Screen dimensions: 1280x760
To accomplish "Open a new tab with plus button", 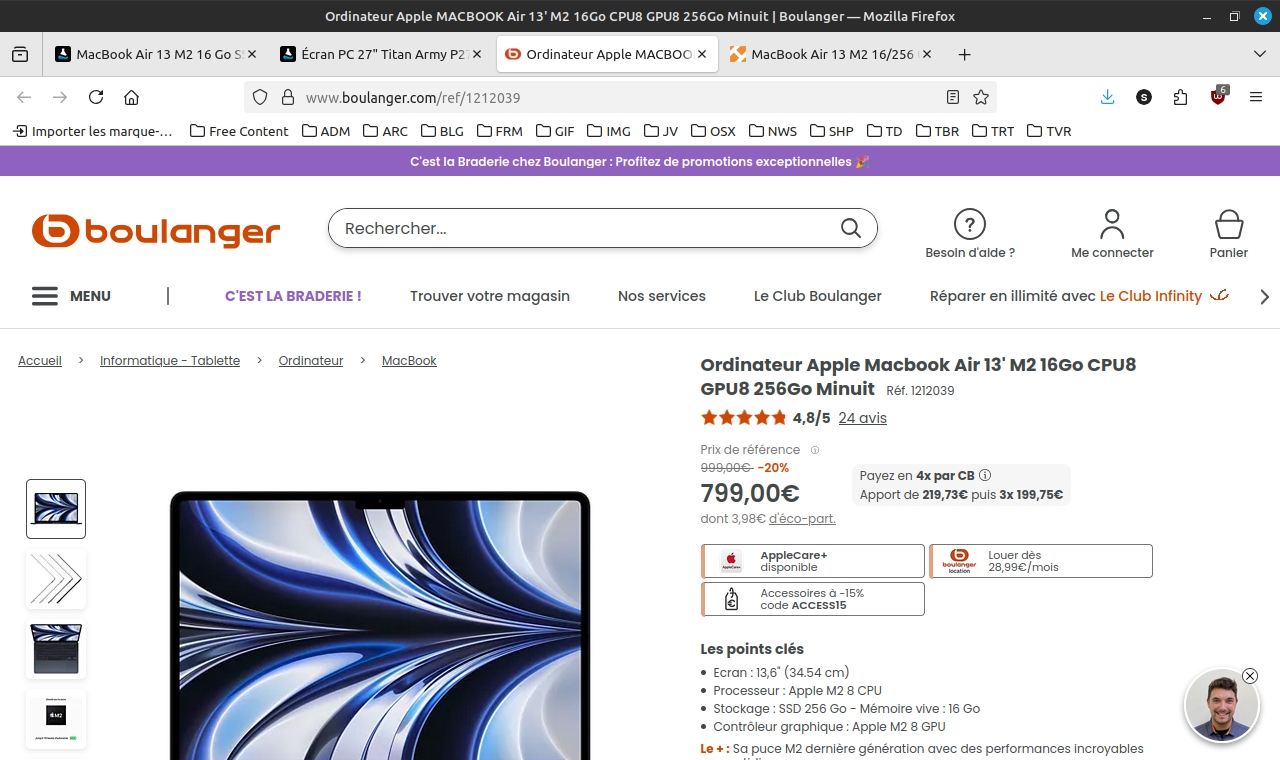I will [x=964, y=55].
